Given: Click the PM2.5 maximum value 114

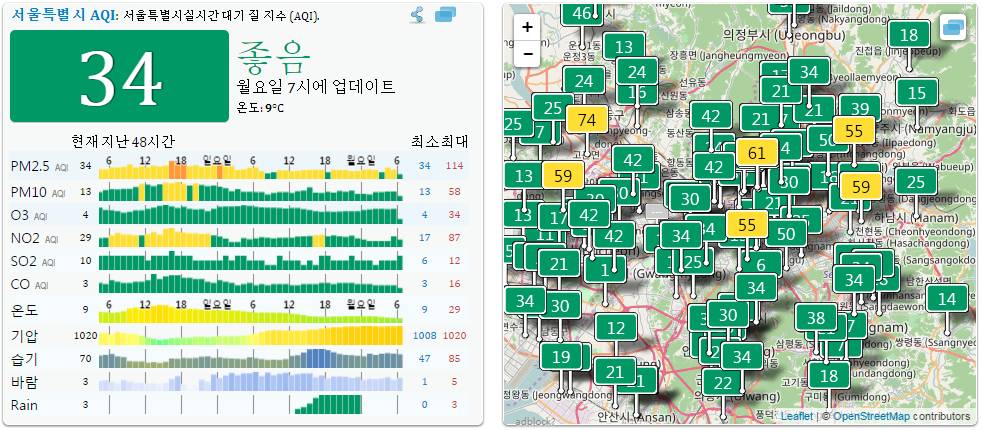Looking at the screenshot, I should click(455, 166).
